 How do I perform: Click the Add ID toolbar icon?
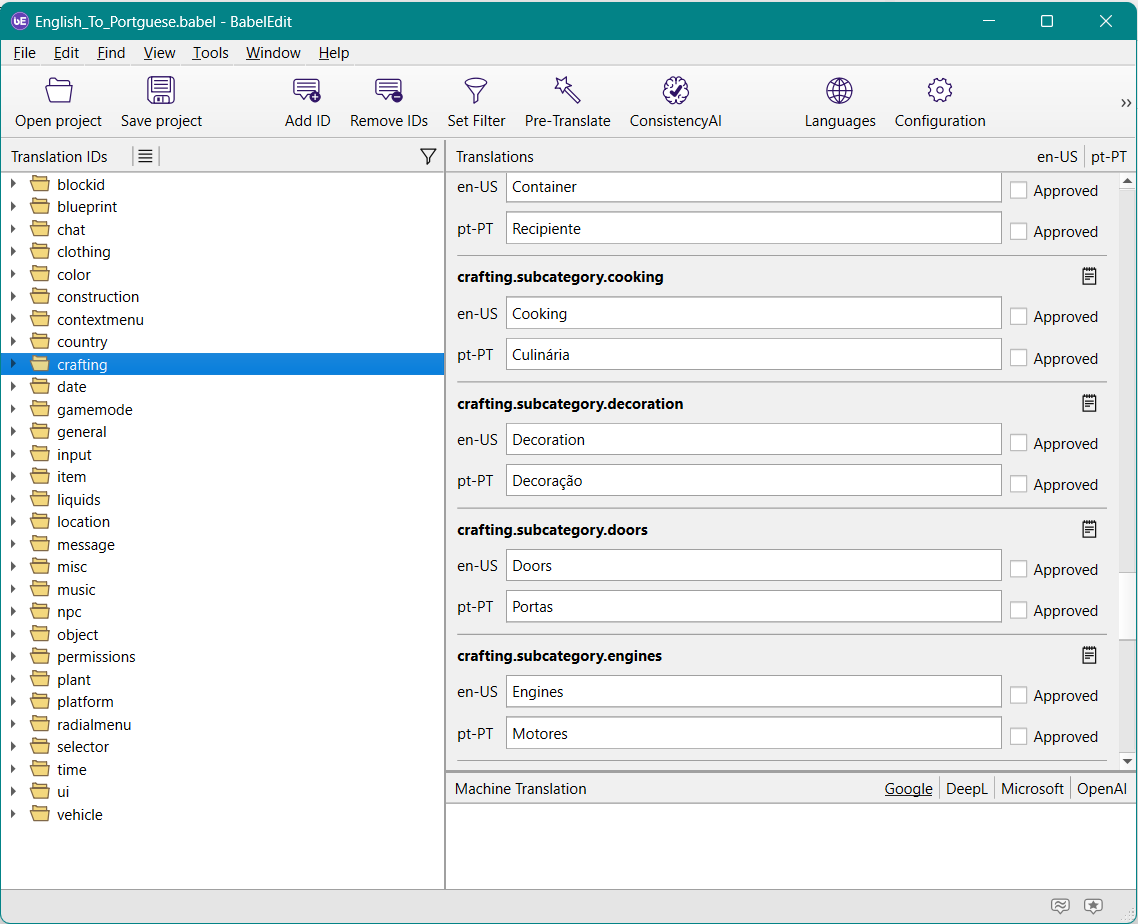[307, 91]
